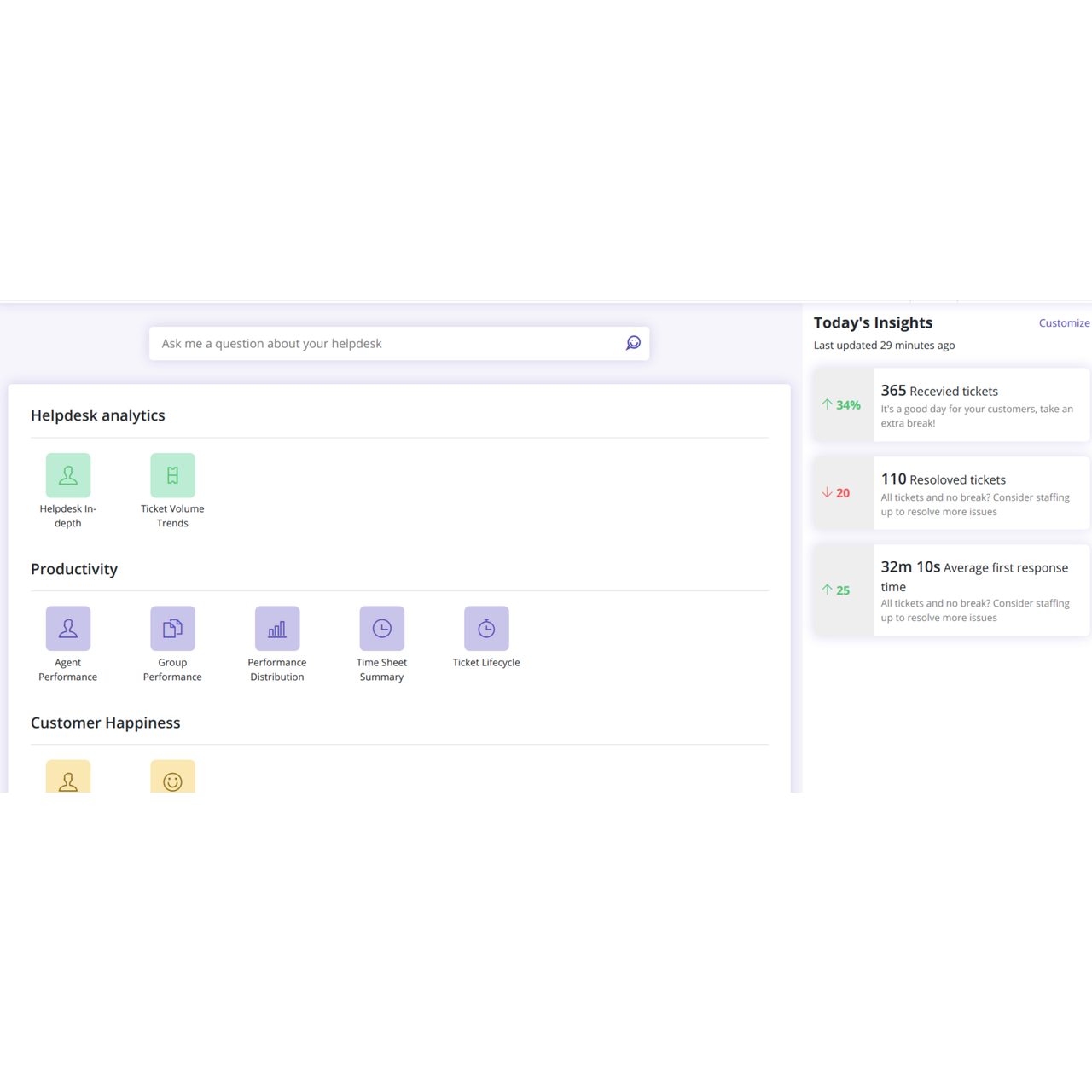The width and height of the screenshot is (1092, 1092).
Task: Click the red 20 decrease indicator
Action: coord(836,493)
